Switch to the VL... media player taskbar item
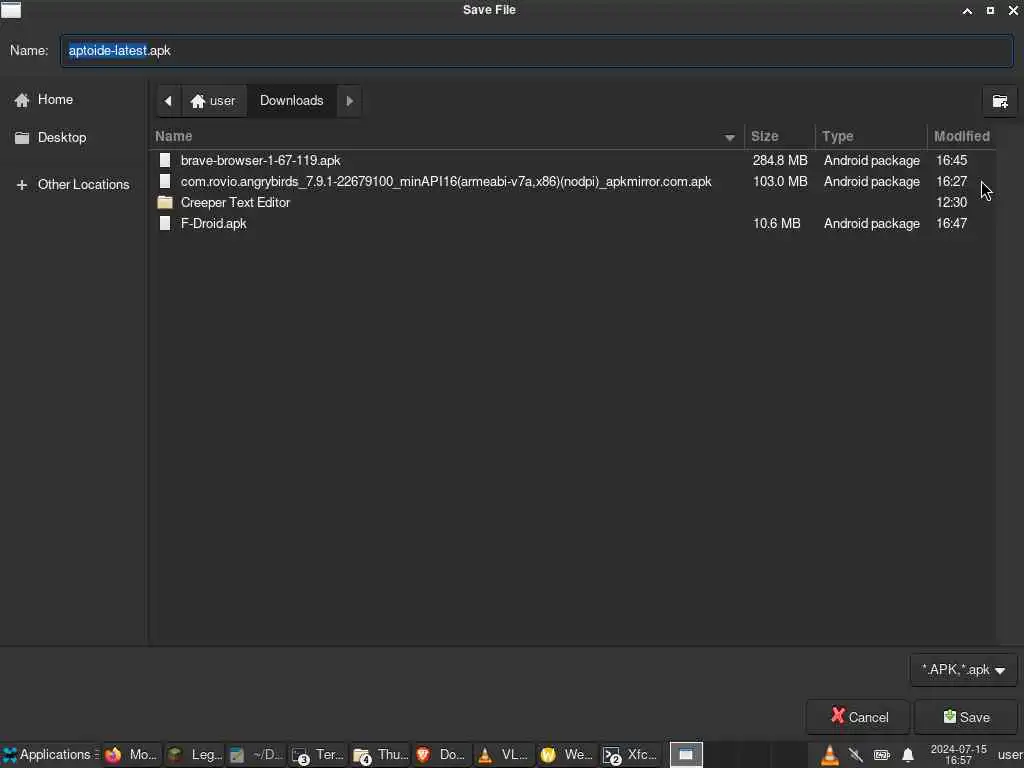Image resolution: width=1024 pixels, height=768 pixels. 504,755
